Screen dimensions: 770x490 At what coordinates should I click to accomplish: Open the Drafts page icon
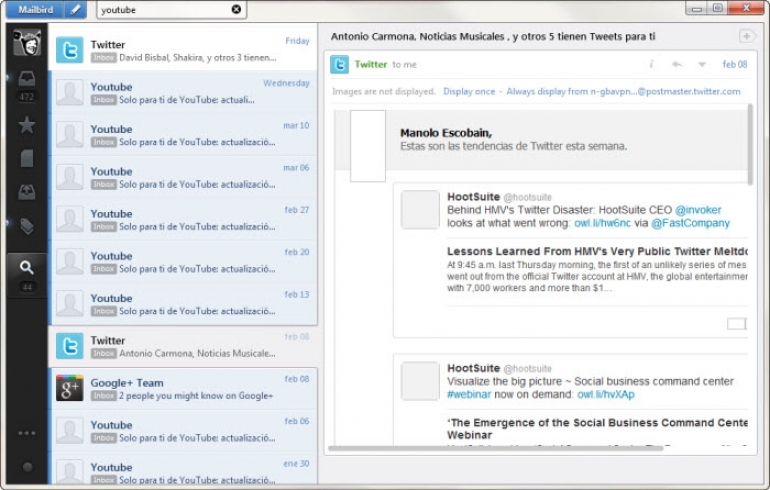[27, 159]
